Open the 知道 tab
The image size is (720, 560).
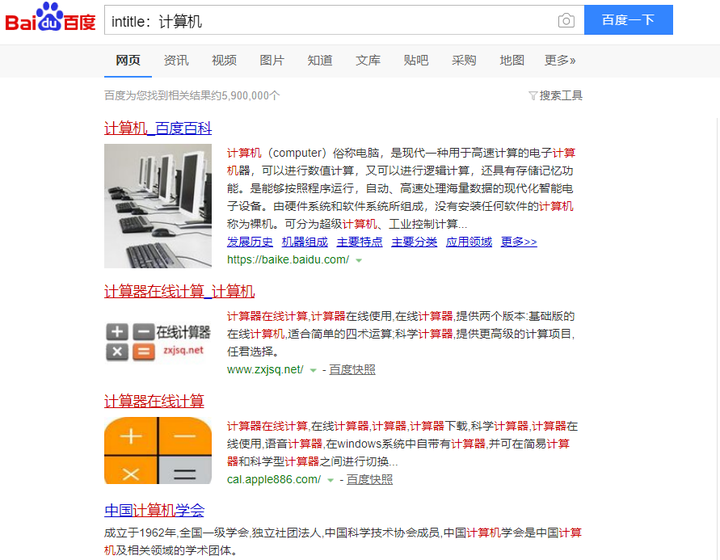(x=320, y=60)
